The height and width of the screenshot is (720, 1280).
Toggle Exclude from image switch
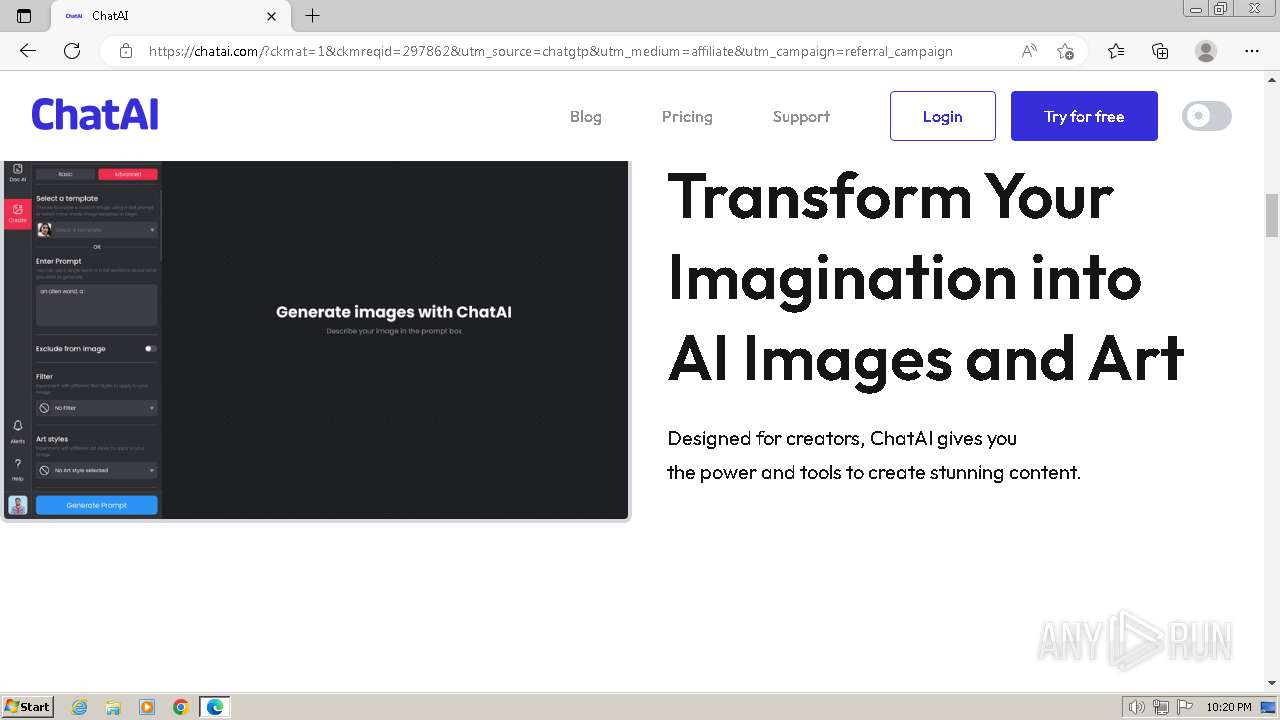[x=150, y=349]
